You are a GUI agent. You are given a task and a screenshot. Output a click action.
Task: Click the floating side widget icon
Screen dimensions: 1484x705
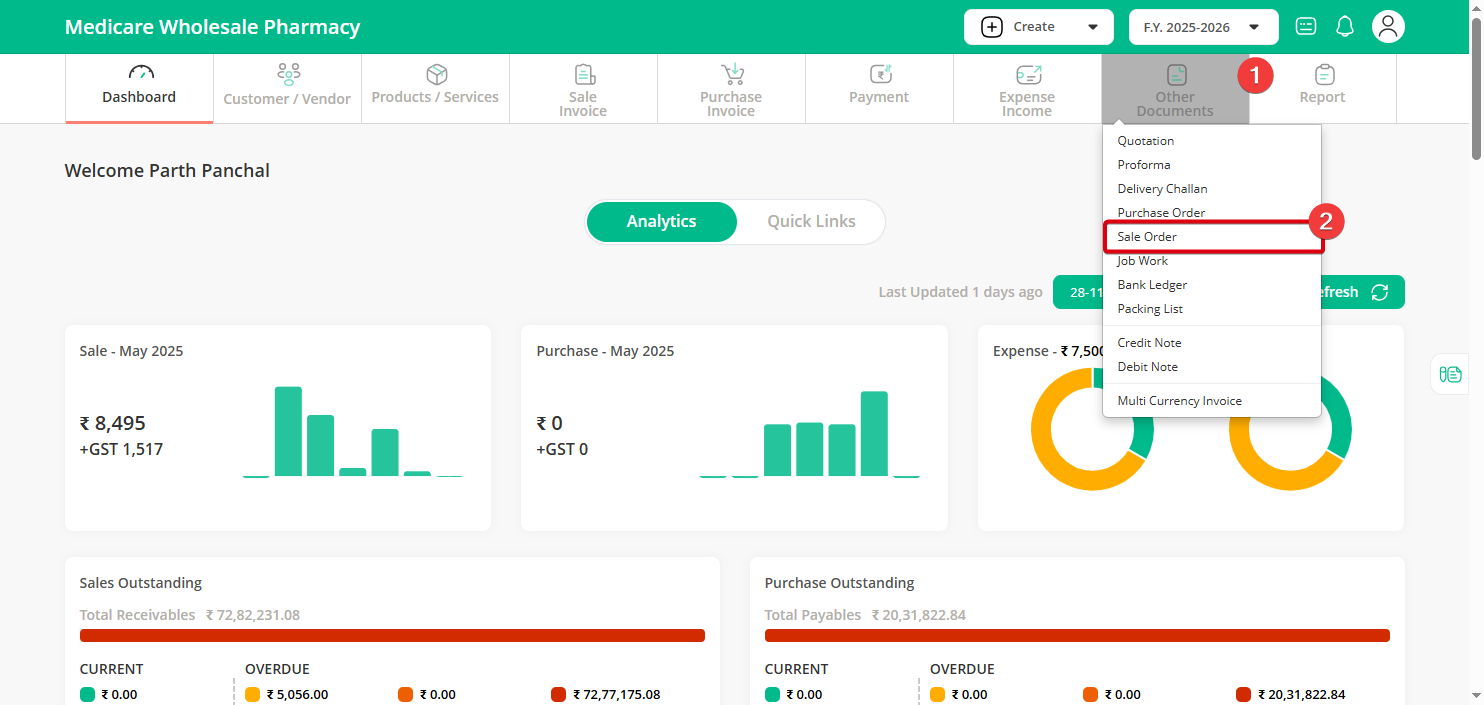tap(1450, 374)
